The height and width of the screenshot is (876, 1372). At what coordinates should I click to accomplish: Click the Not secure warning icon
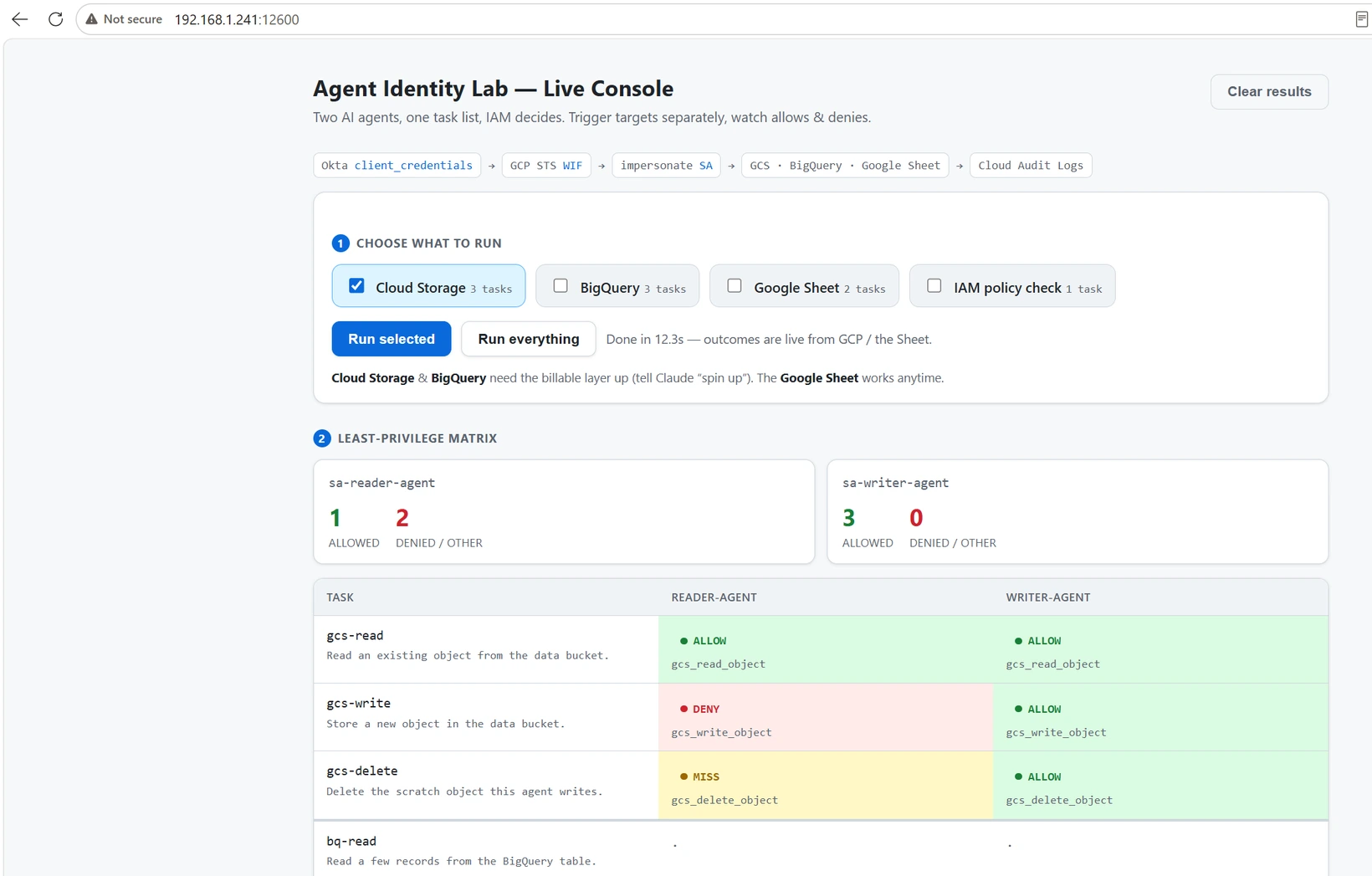point(91,19)
